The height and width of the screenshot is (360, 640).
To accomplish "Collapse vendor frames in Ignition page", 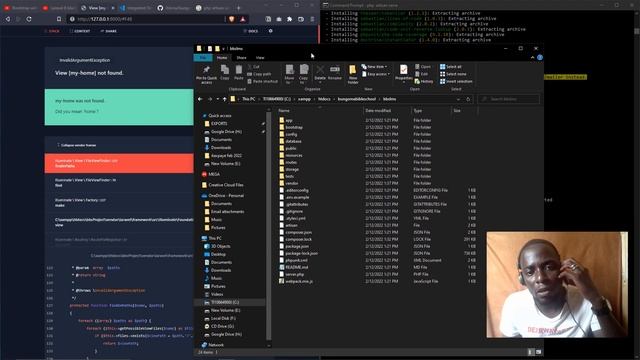I will tap(77, 145).
